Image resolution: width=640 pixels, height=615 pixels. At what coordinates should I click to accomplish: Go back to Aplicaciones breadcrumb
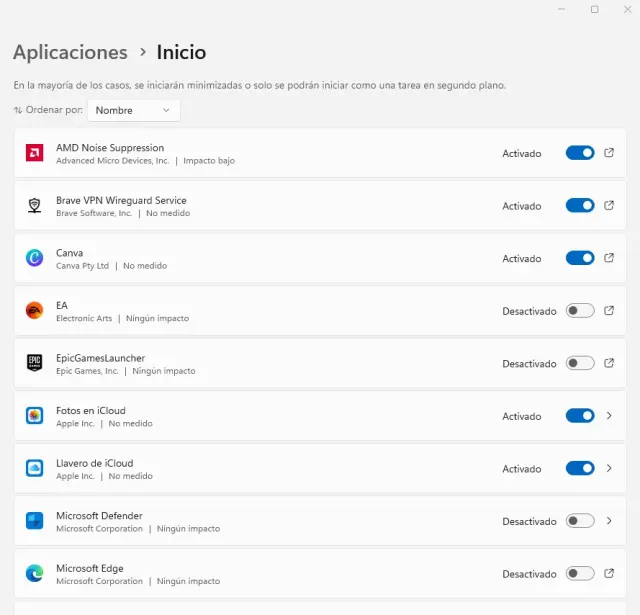pyautogui.click(x=70, y=52)
